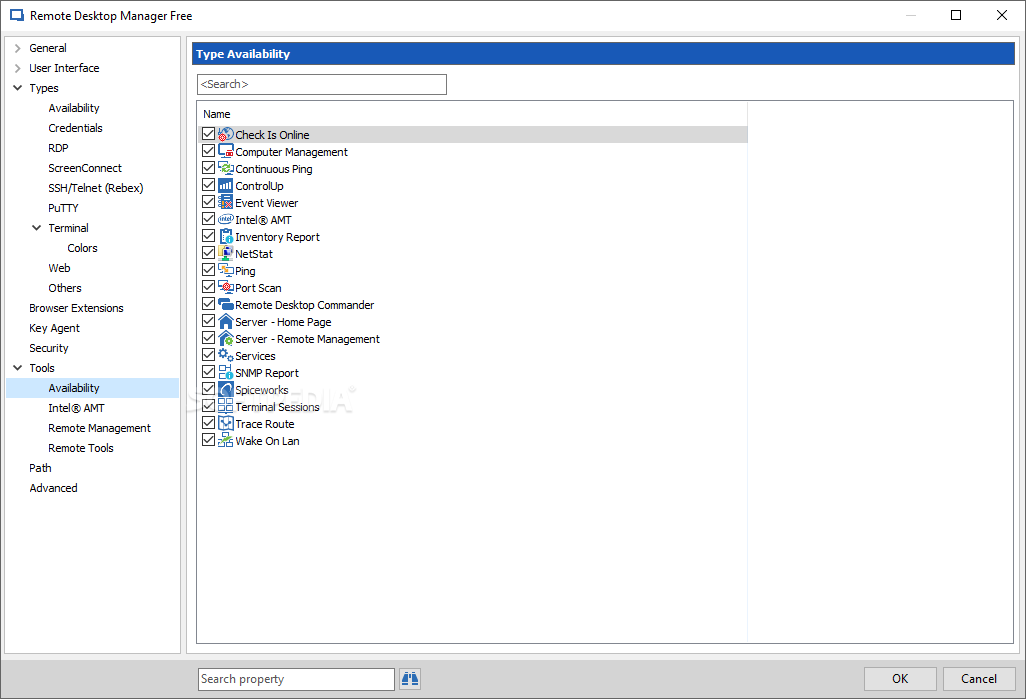Click the binoculars search button
Viewport: 1026px width, 699px height.
coord(410,679)
